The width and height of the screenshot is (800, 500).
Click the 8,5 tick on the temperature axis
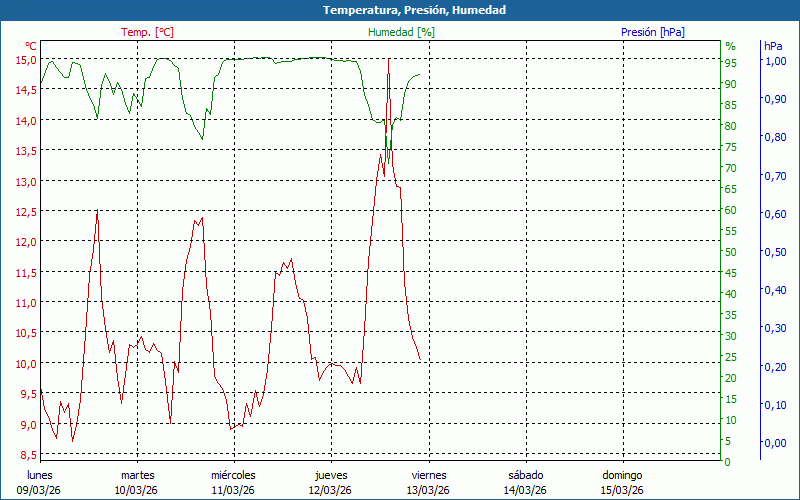point(27,455)
